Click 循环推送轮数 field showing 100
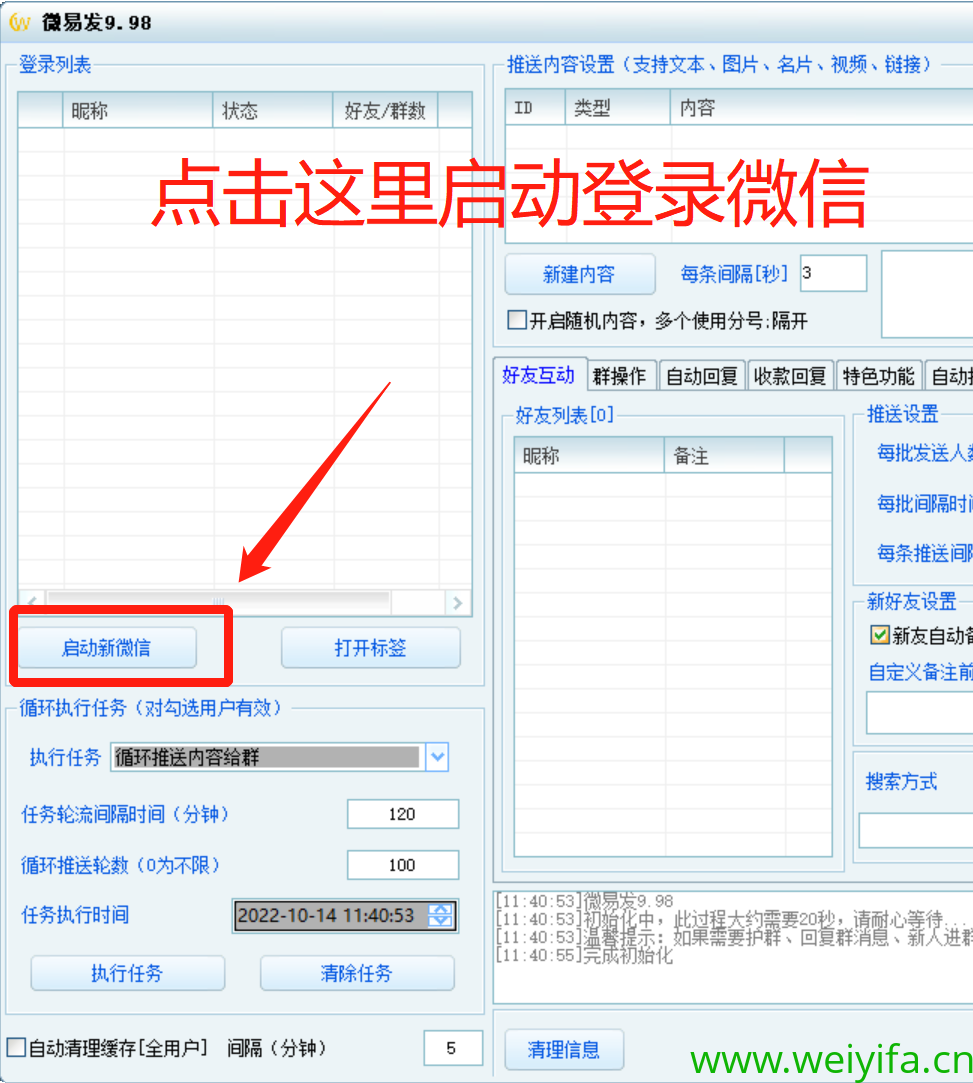This screenshot has height=1083, width=973. coord(403,865)
